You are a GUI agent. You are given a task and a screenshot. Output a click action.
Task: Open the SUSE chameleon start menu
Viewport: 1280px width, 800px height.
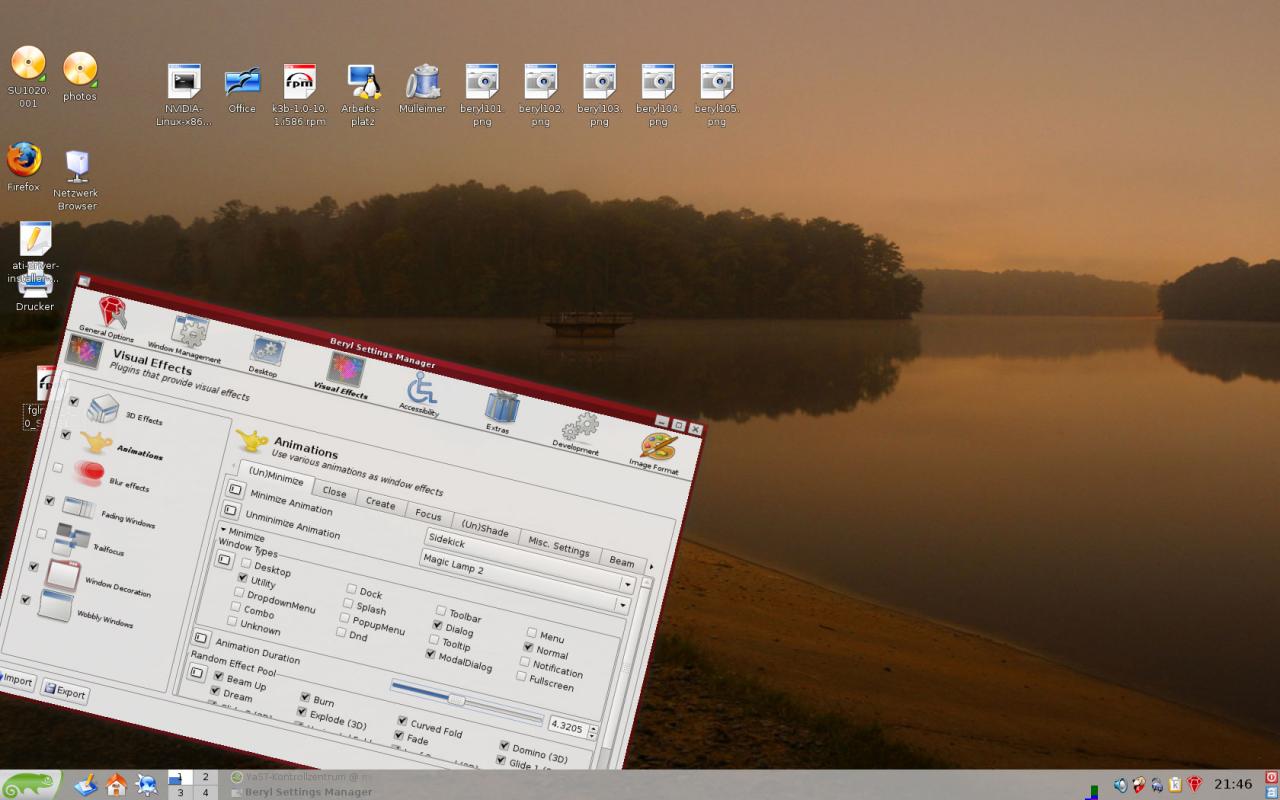point(31,784)
